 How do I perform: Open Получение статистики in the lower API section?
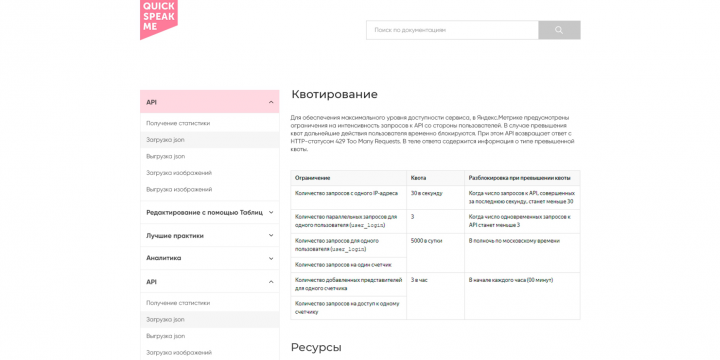tap(209, 303)
